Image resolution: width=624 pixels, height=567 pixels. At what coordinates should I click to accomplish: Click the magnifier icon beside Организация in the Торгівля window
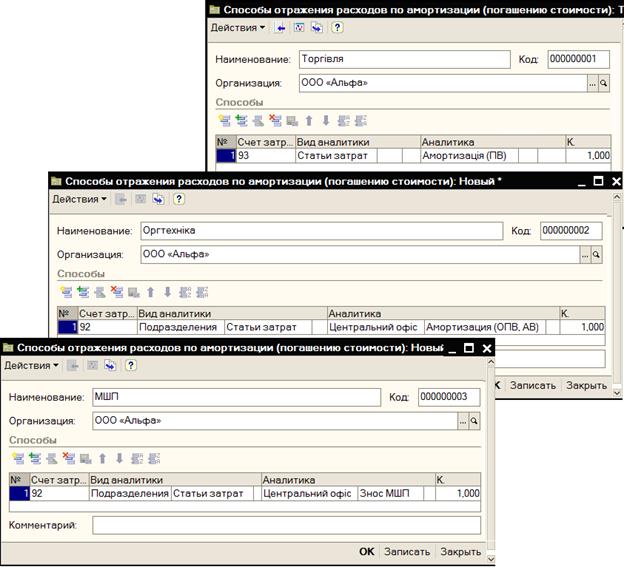point(603,85)
